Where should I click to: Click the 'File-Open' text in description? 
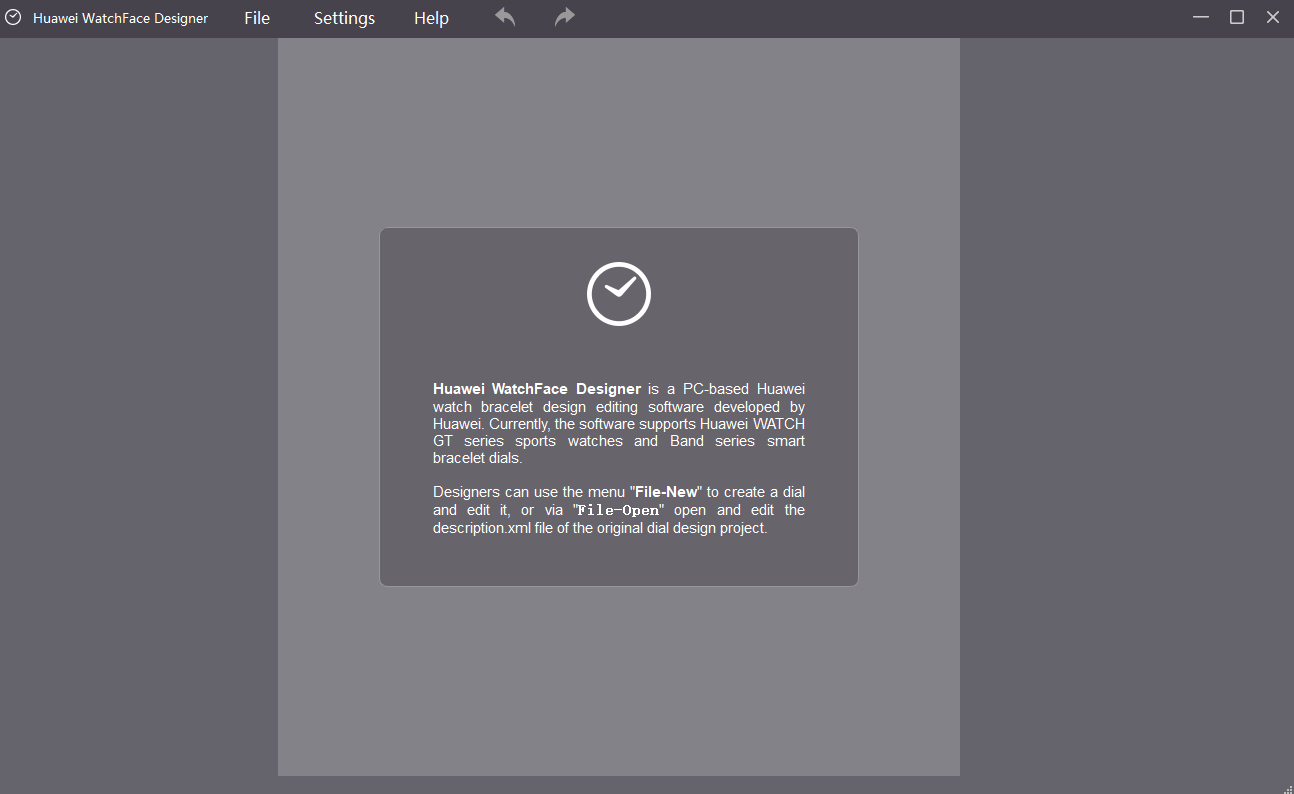619,510
